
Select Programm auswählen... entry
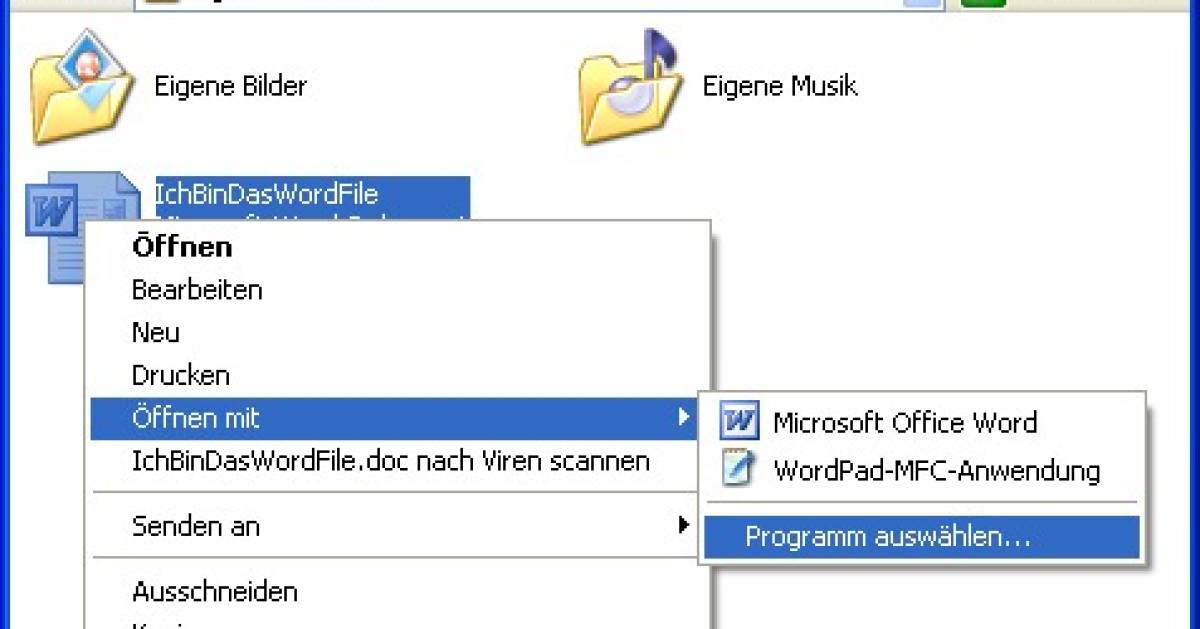click(922, 537)
